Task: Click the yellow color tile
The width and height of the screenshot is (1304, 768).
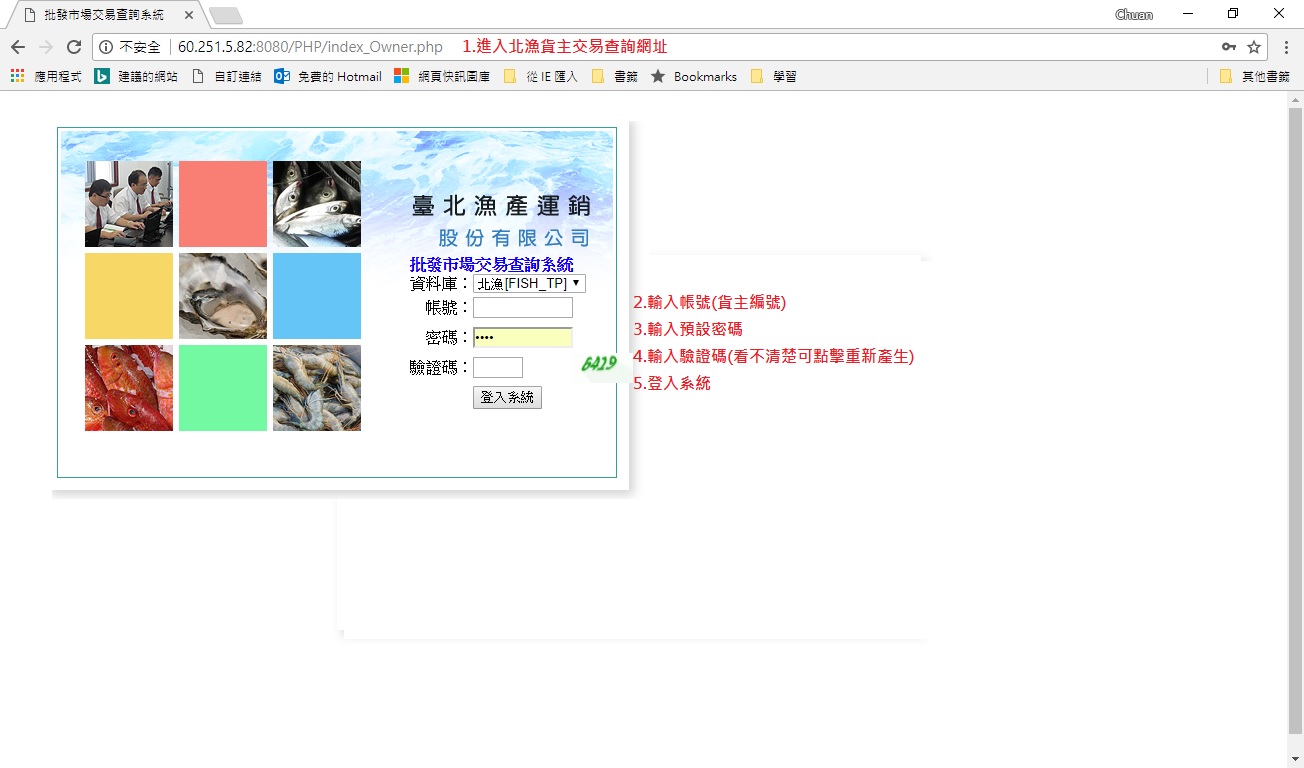Action: tap(129, 296)
